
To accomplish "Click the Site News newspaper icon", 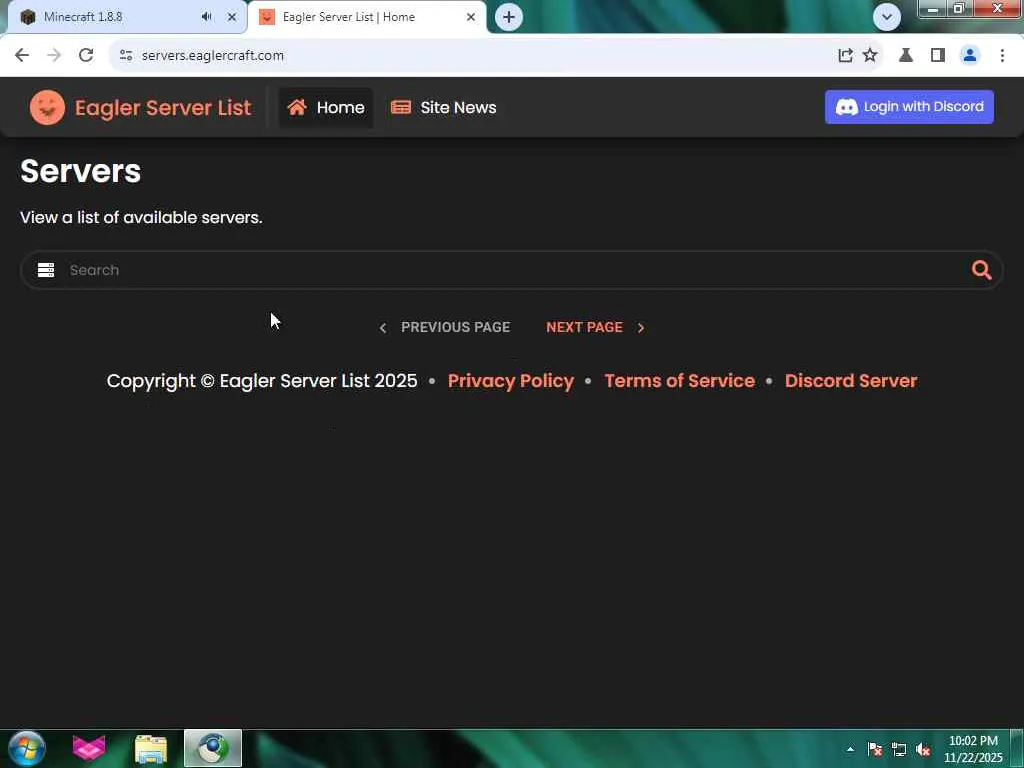I will [401, 107].
